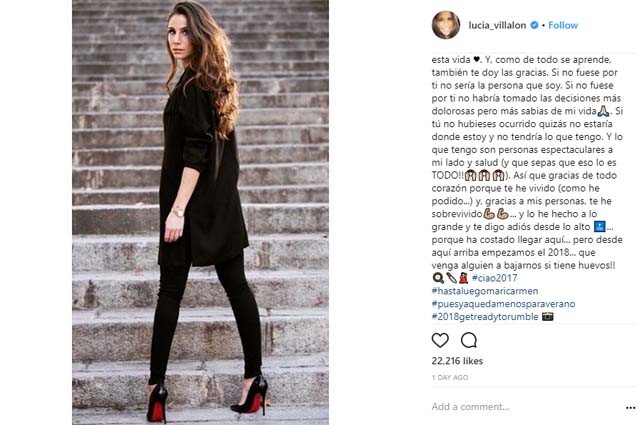Click the black heart emoji in caption

click(476, 60)
